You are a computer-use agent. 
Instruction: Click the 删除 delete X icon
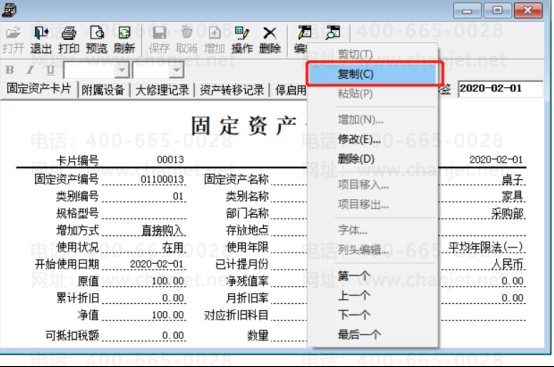(270, 40)
